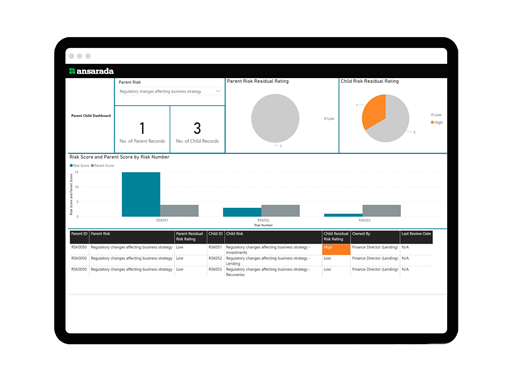Click the grey Parent Risk Residual Rating pie
This screenshot has width=512, height=381.
click(275, 118)
